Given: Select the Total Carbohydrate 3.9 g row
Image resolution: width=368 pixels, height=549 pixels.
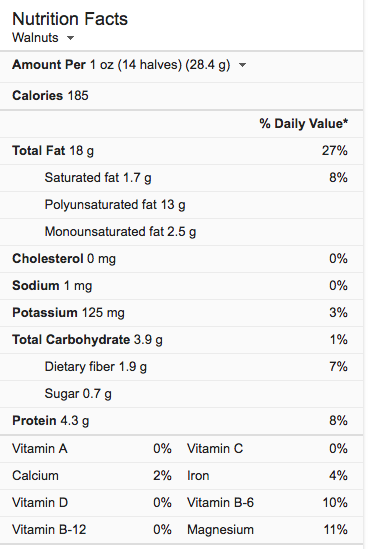Looking at the screenshot, I should click(x=181, y=340).
